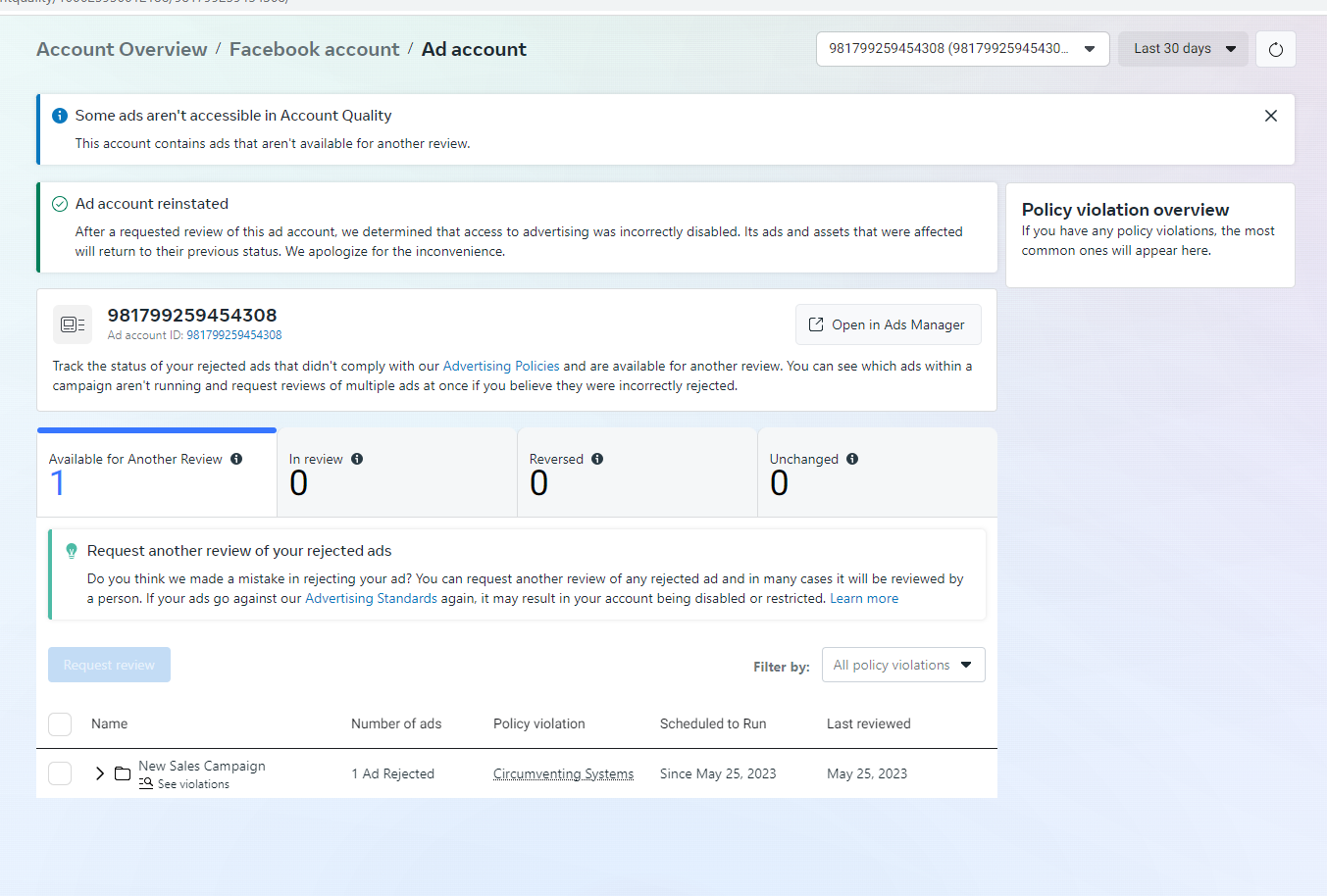This screenshot has width=1327, height=896.
Task: Click the Ad account breadcrumb title
Action: 474,49
